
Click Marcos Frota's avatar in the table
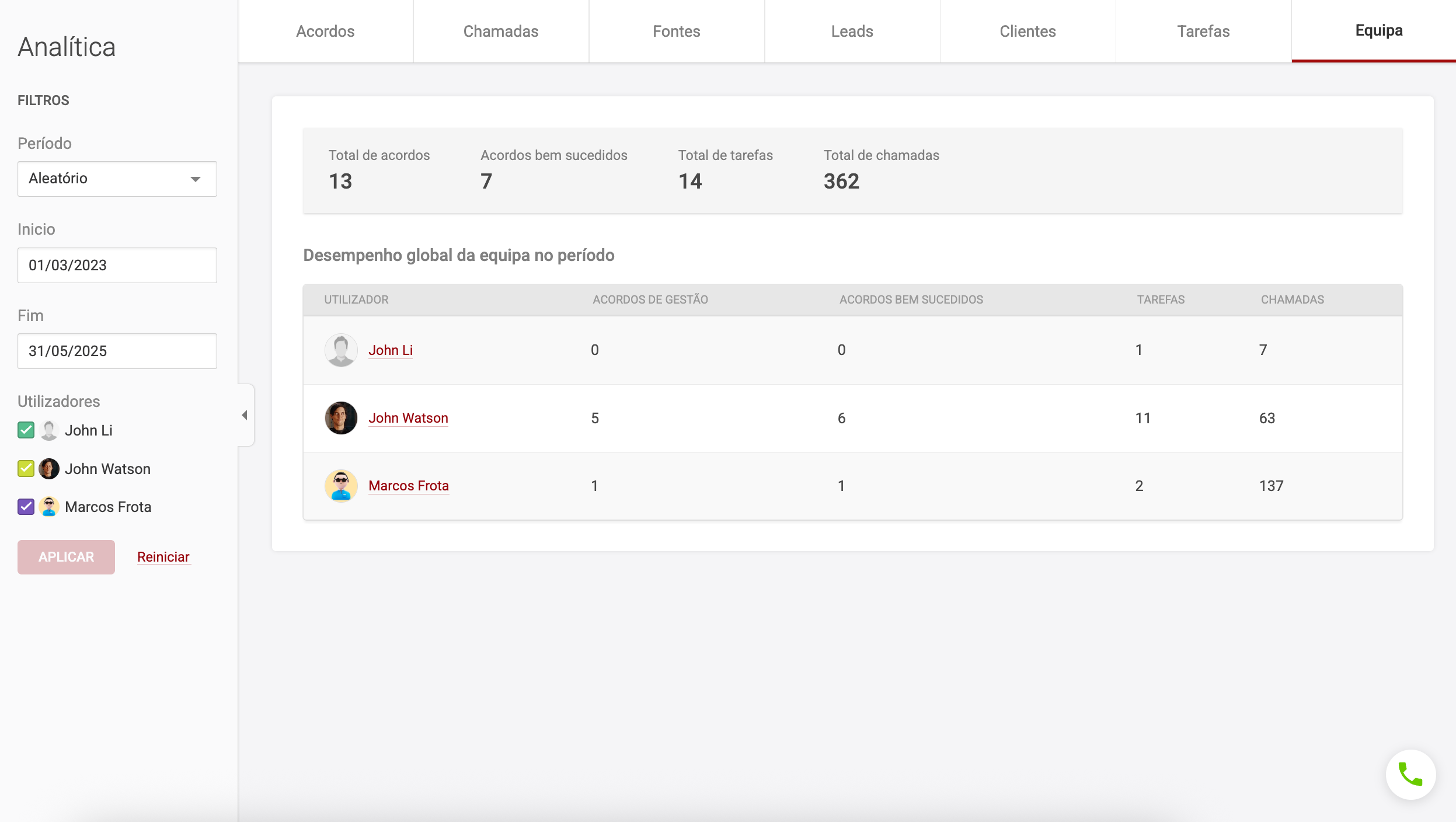point(341,486)
